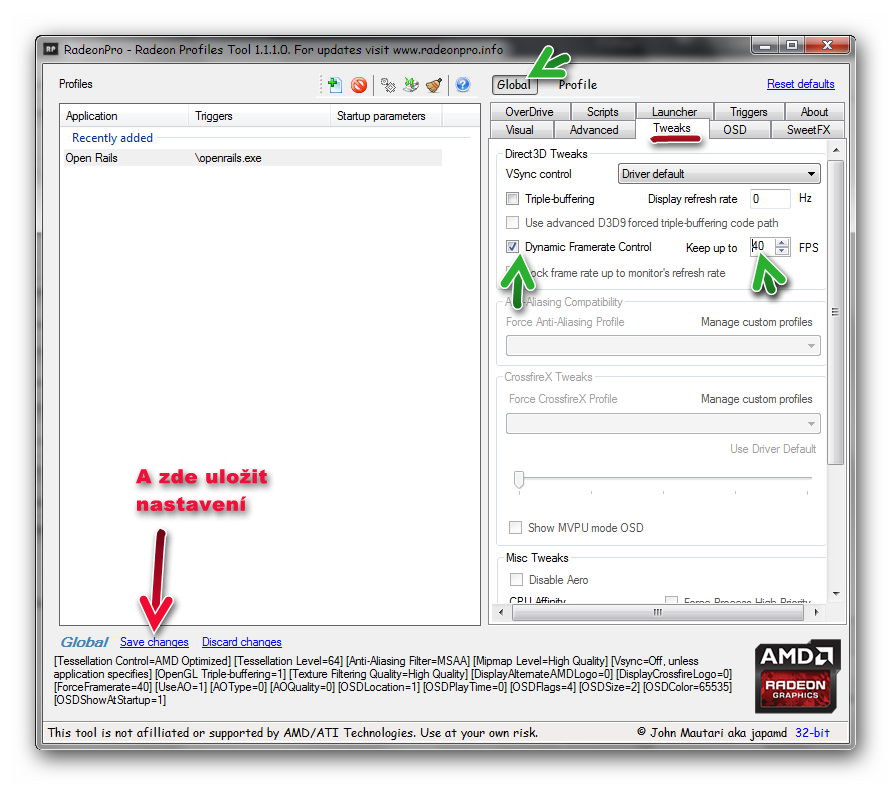Click the AMD Radeon Graphics logo
The image size is (892, 786).
click(798, 678)
